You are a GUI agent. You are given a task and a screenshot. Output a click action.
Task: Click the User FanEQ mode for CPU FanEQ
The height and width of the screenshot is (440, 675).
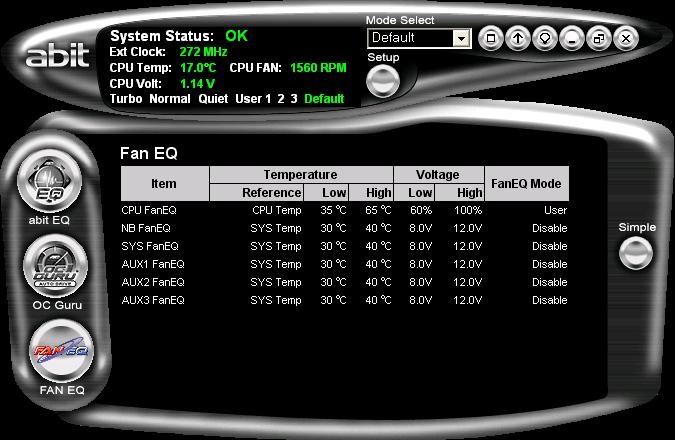click(x=555, y=210)
